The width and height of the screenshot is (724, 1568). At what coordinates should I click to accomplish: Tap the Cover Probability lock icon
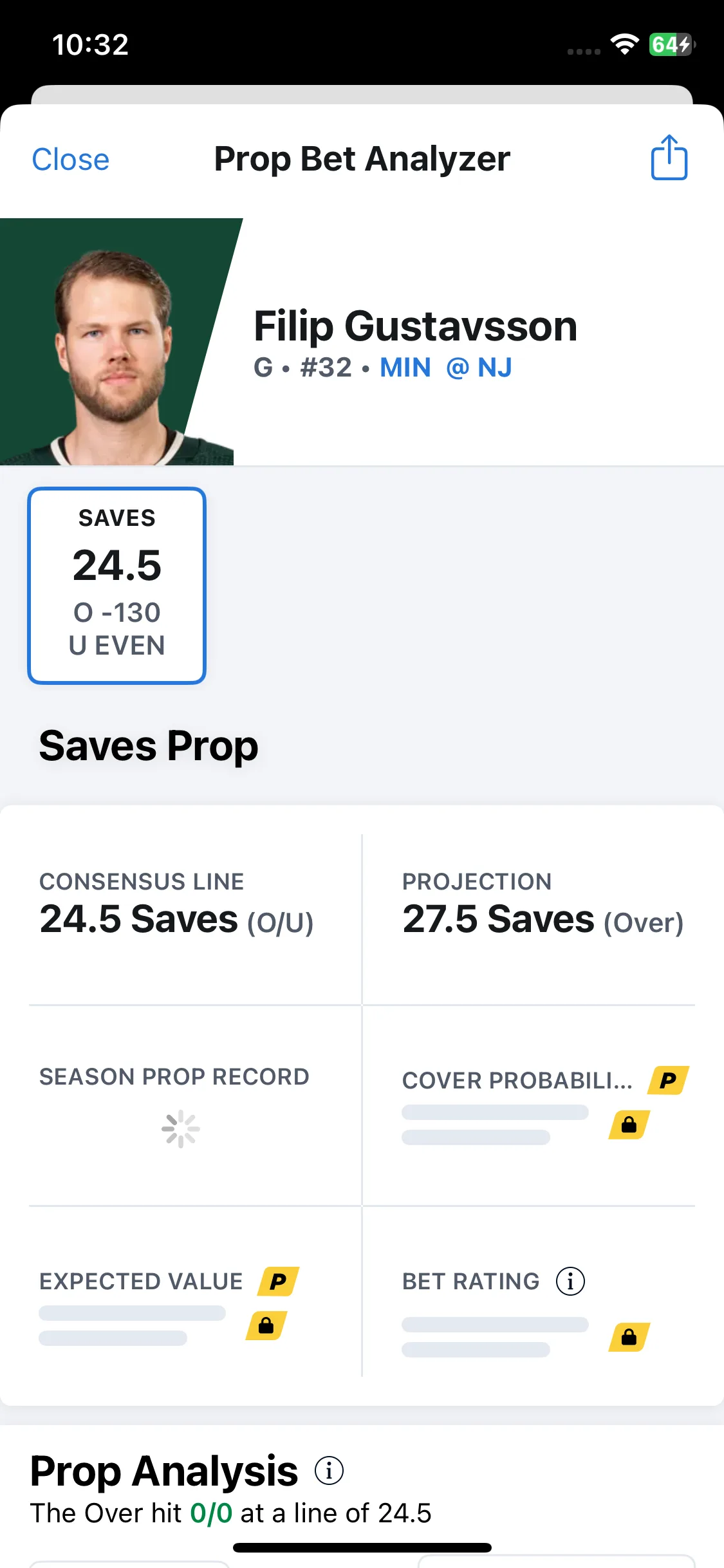[629, 1125]
